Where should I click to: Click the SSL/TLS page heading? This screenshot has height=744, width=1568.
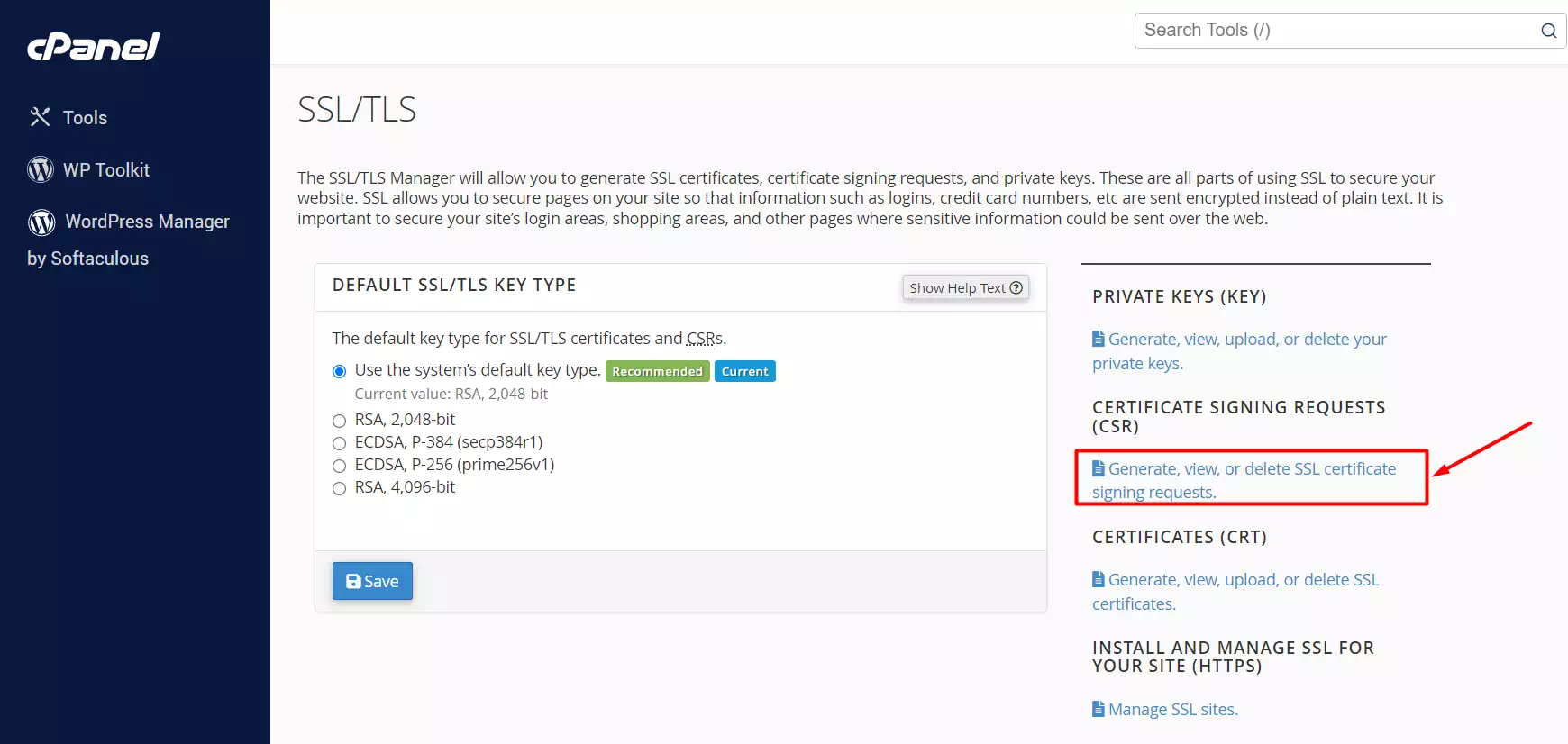(x=357, y=110)
